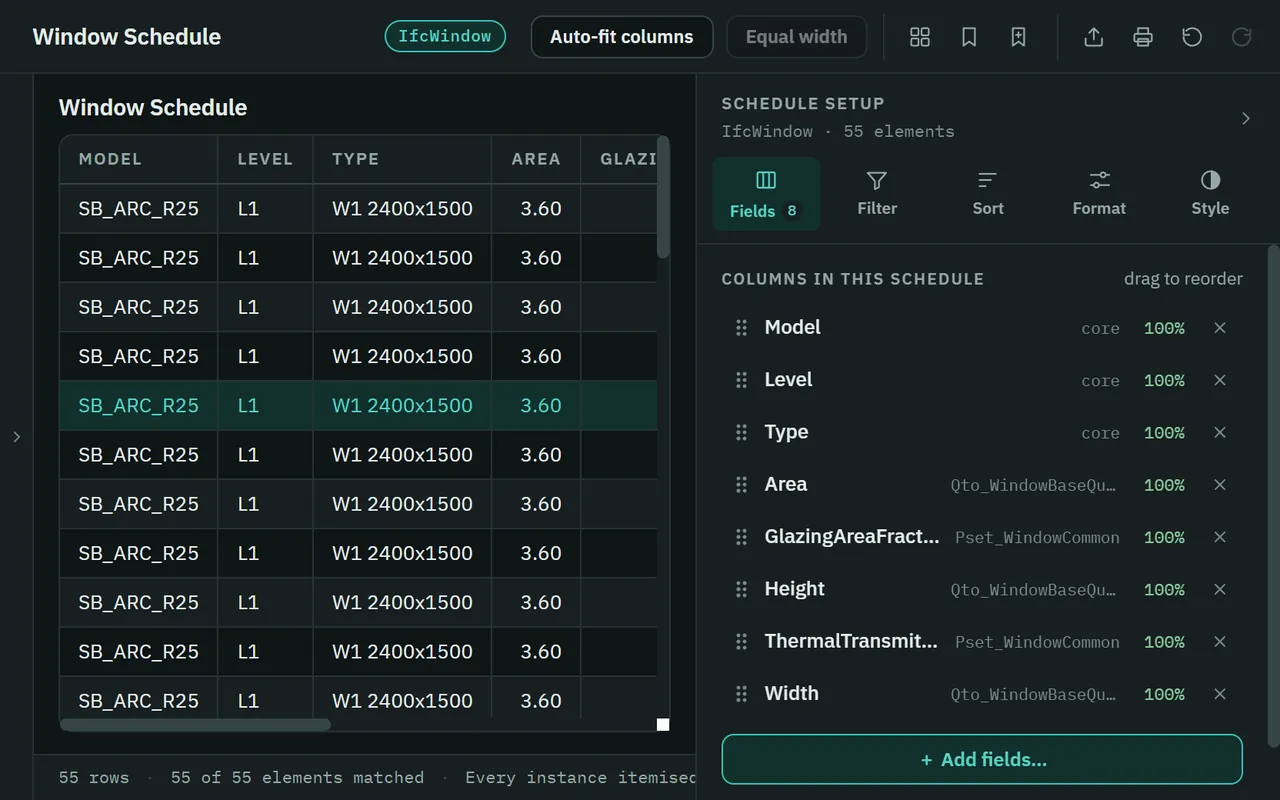Remove the ThermalTransmittance column with its X
This screenshot has height=800, width=1280.
[1220, 642]
